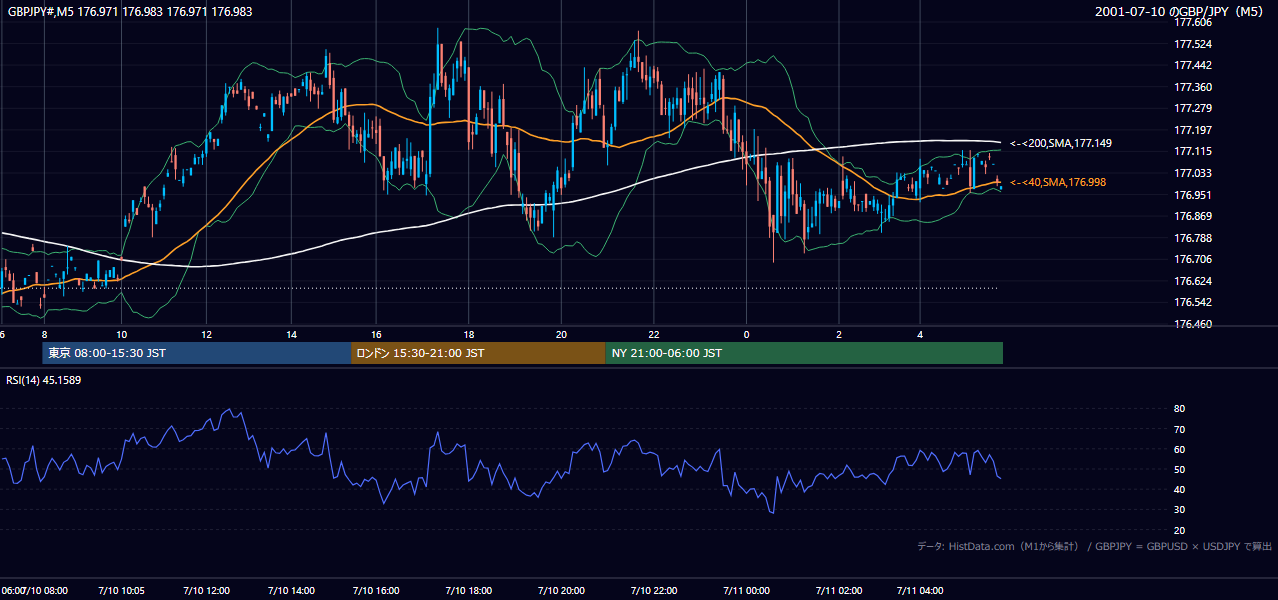Viewport: 1278px width, 600px height.
Task: Click price axis value 177.197
Action: pyautogui.click(x=1192, y=130)
